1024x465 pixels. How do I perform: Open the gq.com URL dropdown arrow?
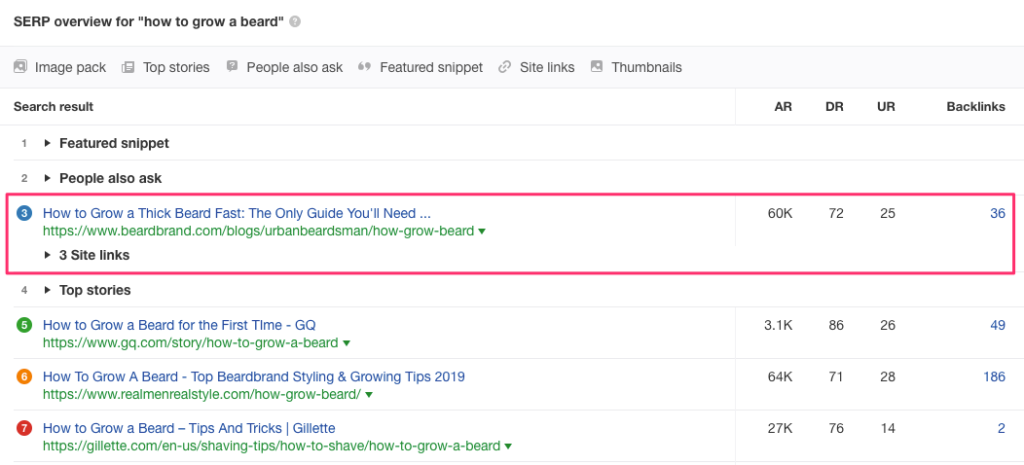click(x=347, y=343)
